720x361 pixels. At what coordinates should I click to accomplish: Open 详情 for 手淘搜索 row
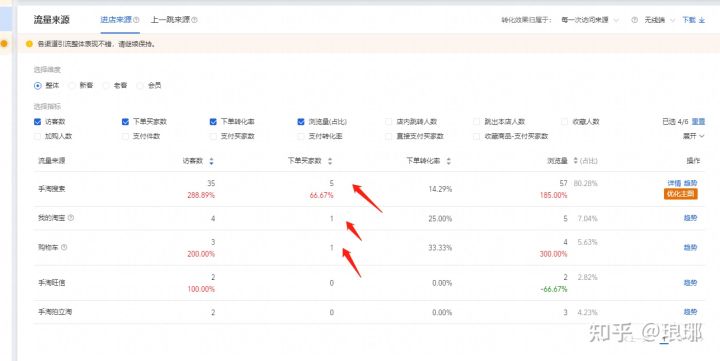click(674, 183)
